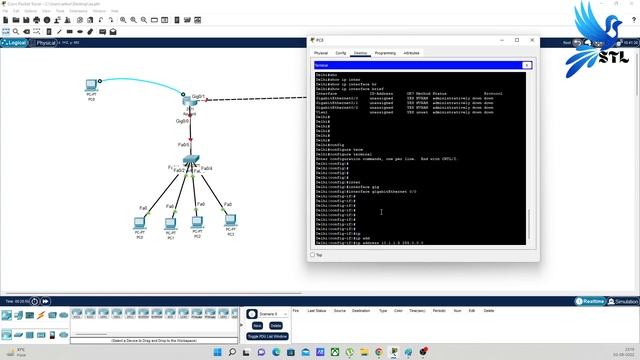Image resolution: width=640 pixels, height=360 pixels.
Task: Select Network Devices category icon
Action: point(7,315)
